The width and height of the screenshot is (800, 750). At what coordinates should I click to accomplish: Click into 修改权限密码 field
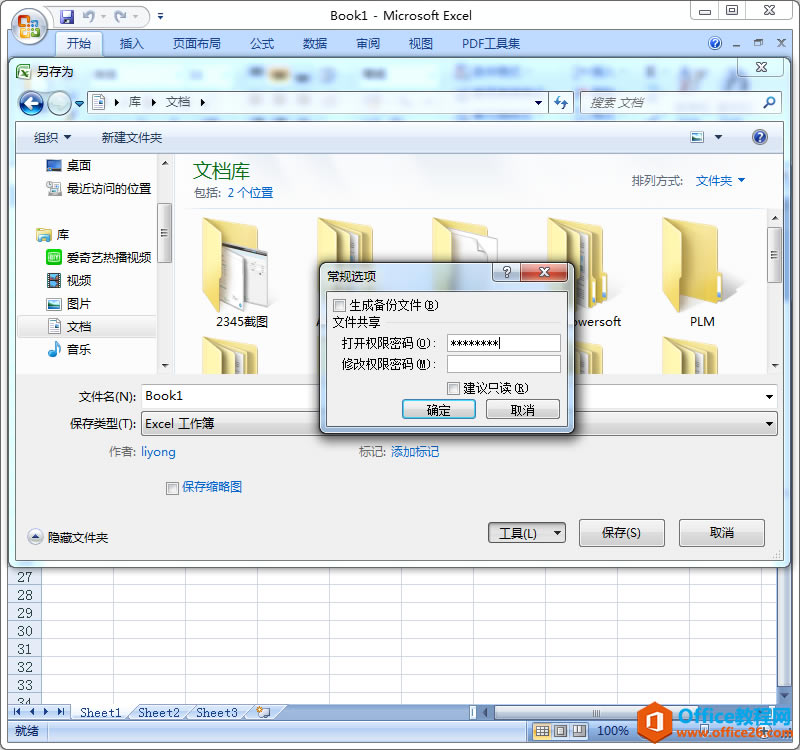[504, 364]
